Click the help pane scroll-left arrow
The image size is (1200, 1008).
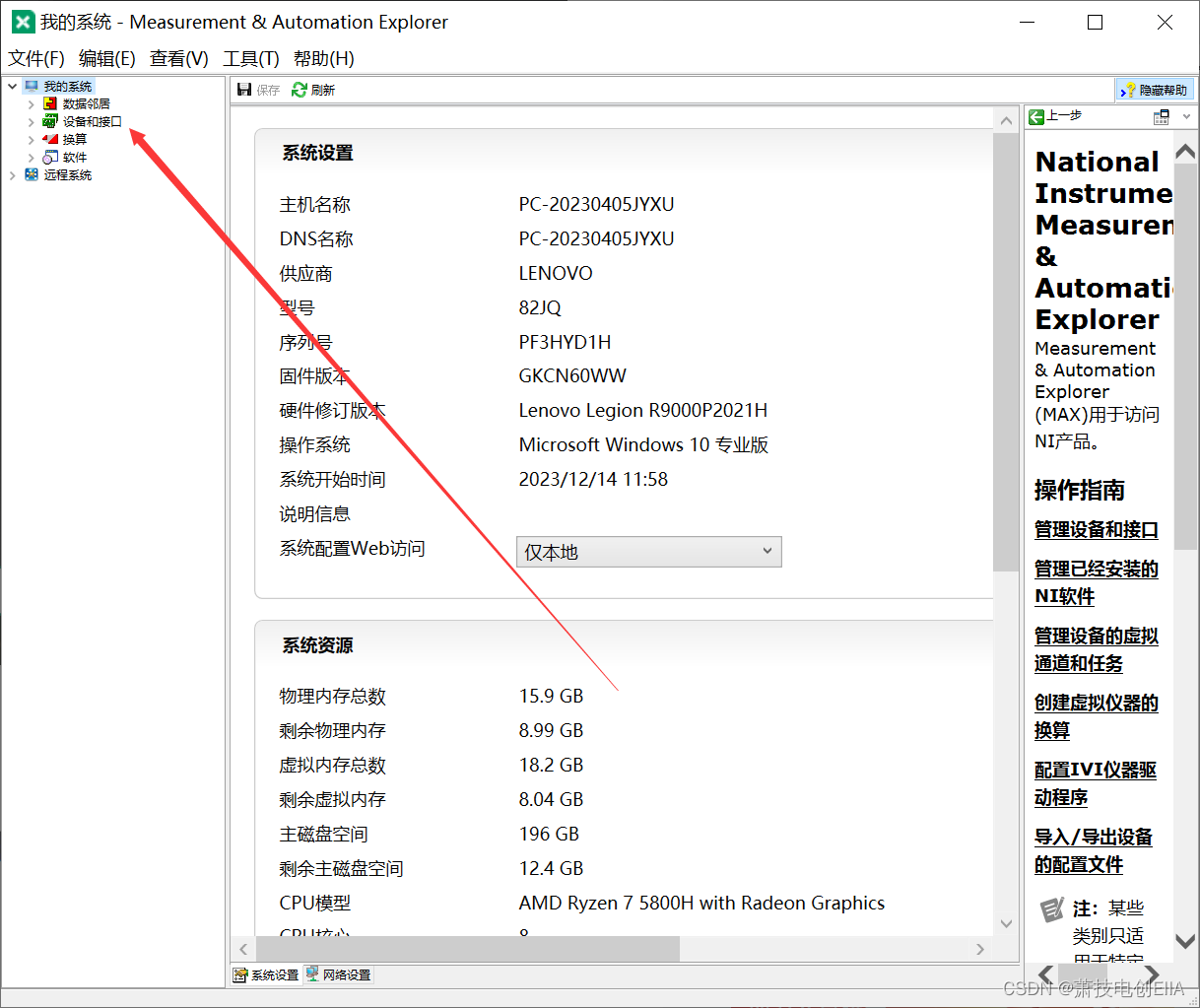(1045, 975)
